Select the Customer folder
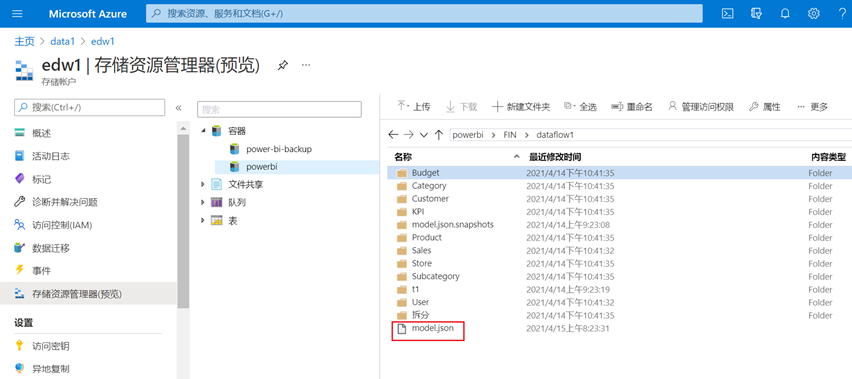Screen dimensions: 852x379 tap(430, 199)
